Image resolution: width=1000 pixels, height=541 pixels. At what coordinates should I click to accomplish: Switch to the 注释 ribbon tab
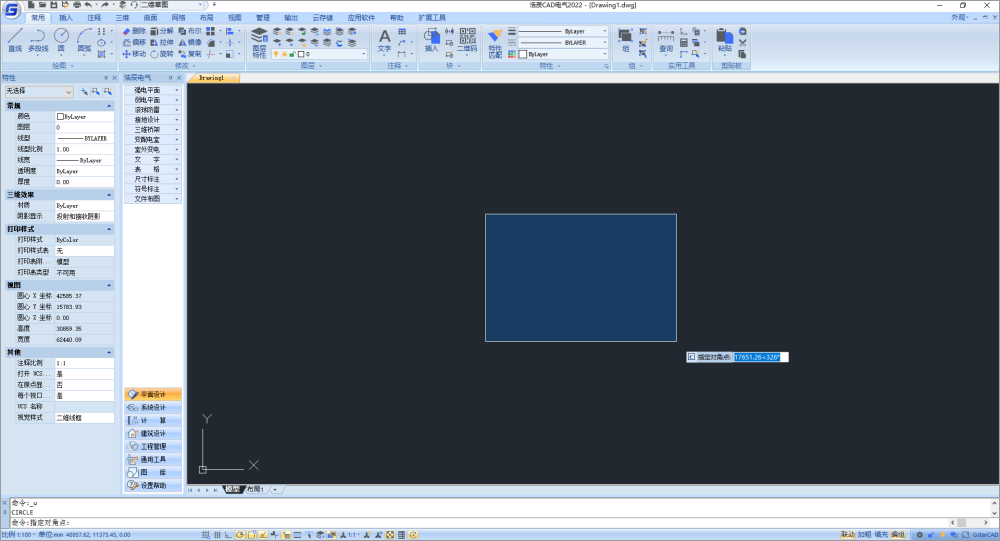94,18
